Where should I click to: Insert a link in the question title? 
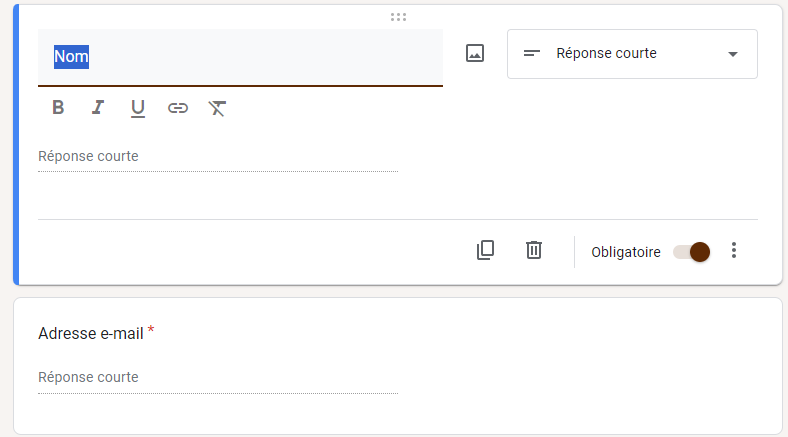click(178, 108)
